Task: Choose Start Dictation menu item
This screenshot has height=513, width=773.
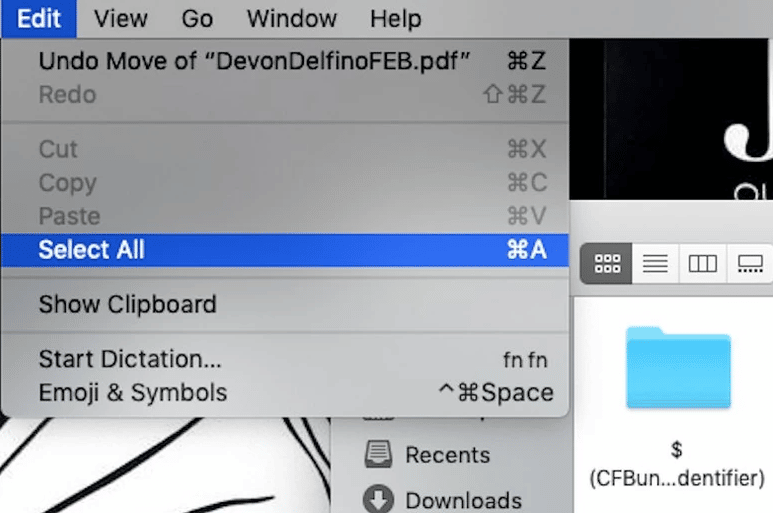Action: click(x=130, y=358)
